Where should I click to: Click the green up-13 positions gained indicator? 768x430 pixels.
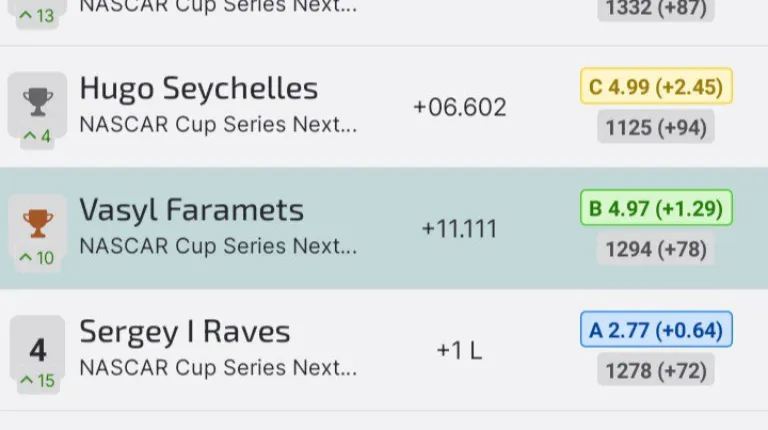click(37, 15)
